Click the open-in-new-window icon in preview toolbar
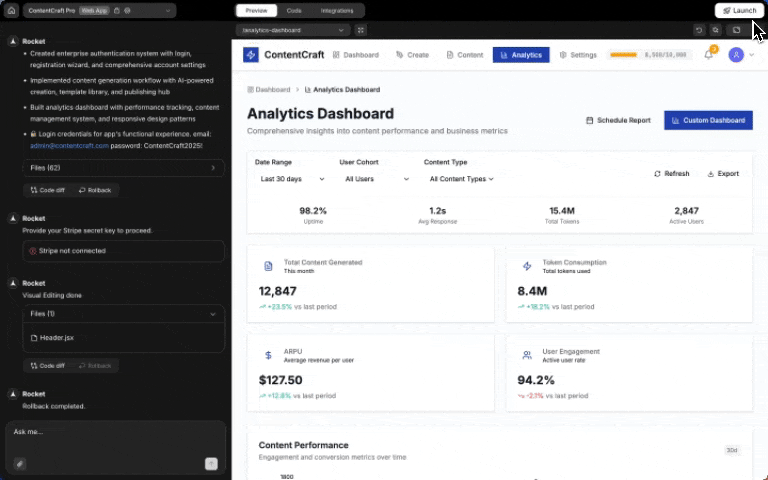768x480 pixels. [x=736, y=30]
